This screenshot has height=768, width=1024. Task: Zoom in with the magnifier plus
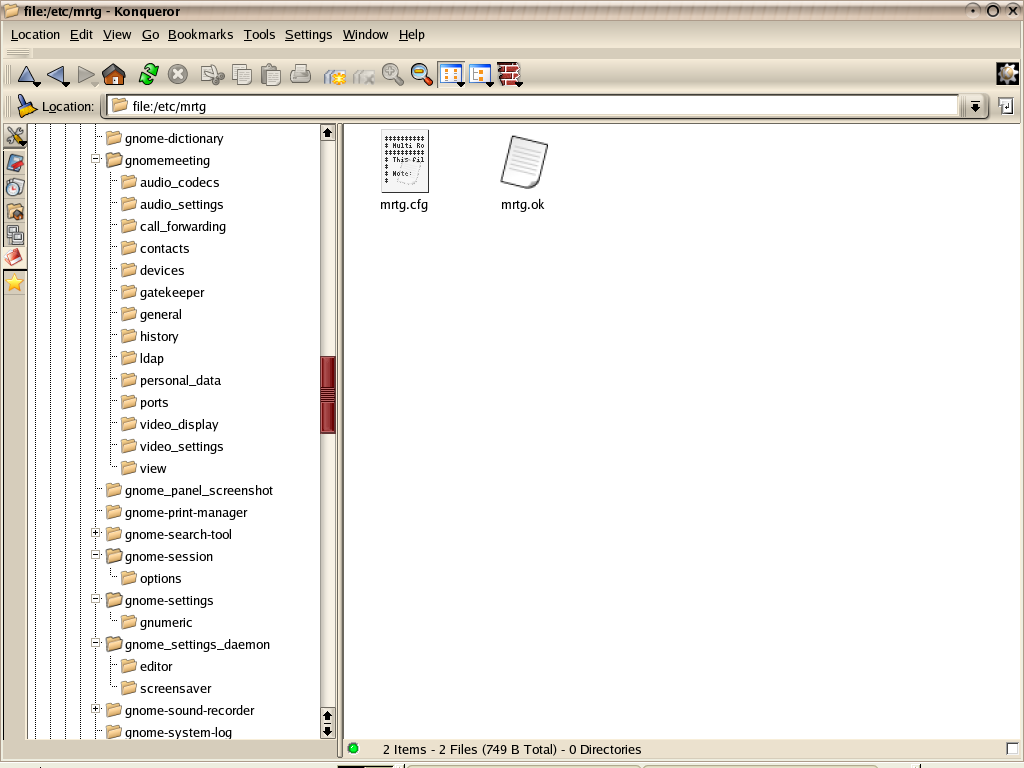[x=392, y=74]
